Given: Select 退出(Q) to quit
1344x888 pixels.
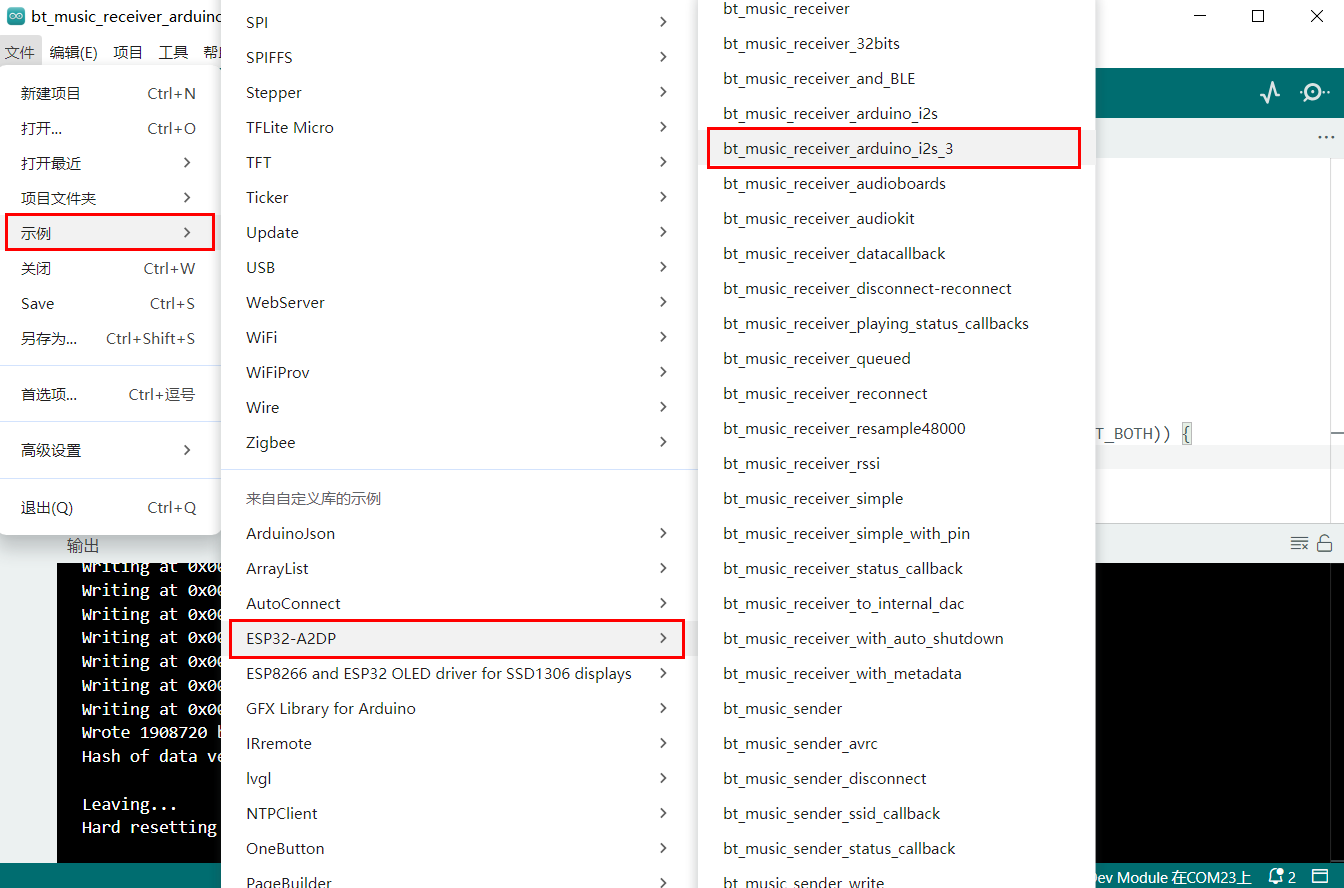Looking at the screenshot, I should pyautogui.click(x=109, y=507).
